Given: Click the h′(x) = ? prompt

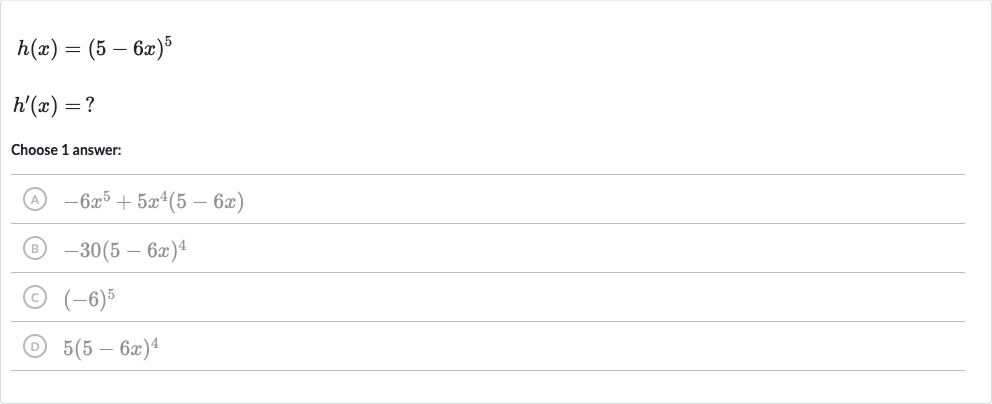Looking at the screenshot, I should 54,104.
